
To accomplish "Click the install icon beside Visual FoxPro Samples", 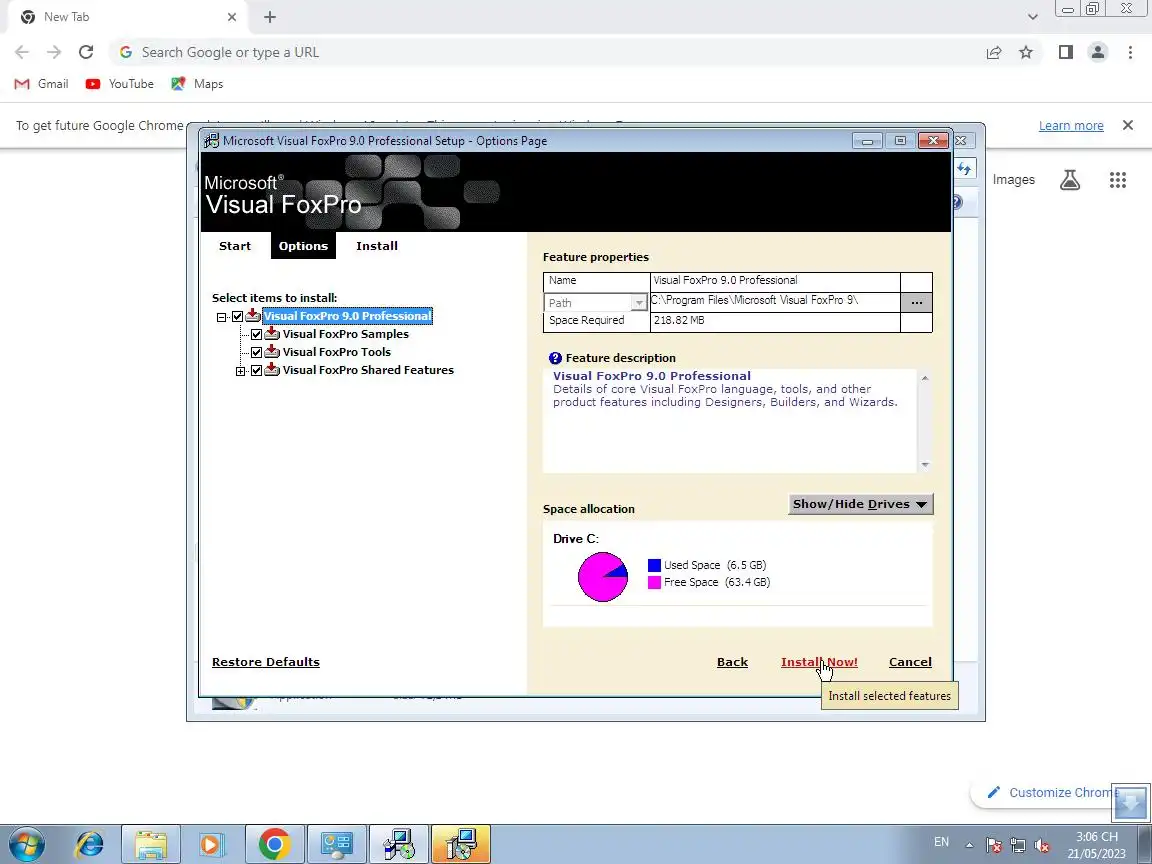I will coord(272,334).
